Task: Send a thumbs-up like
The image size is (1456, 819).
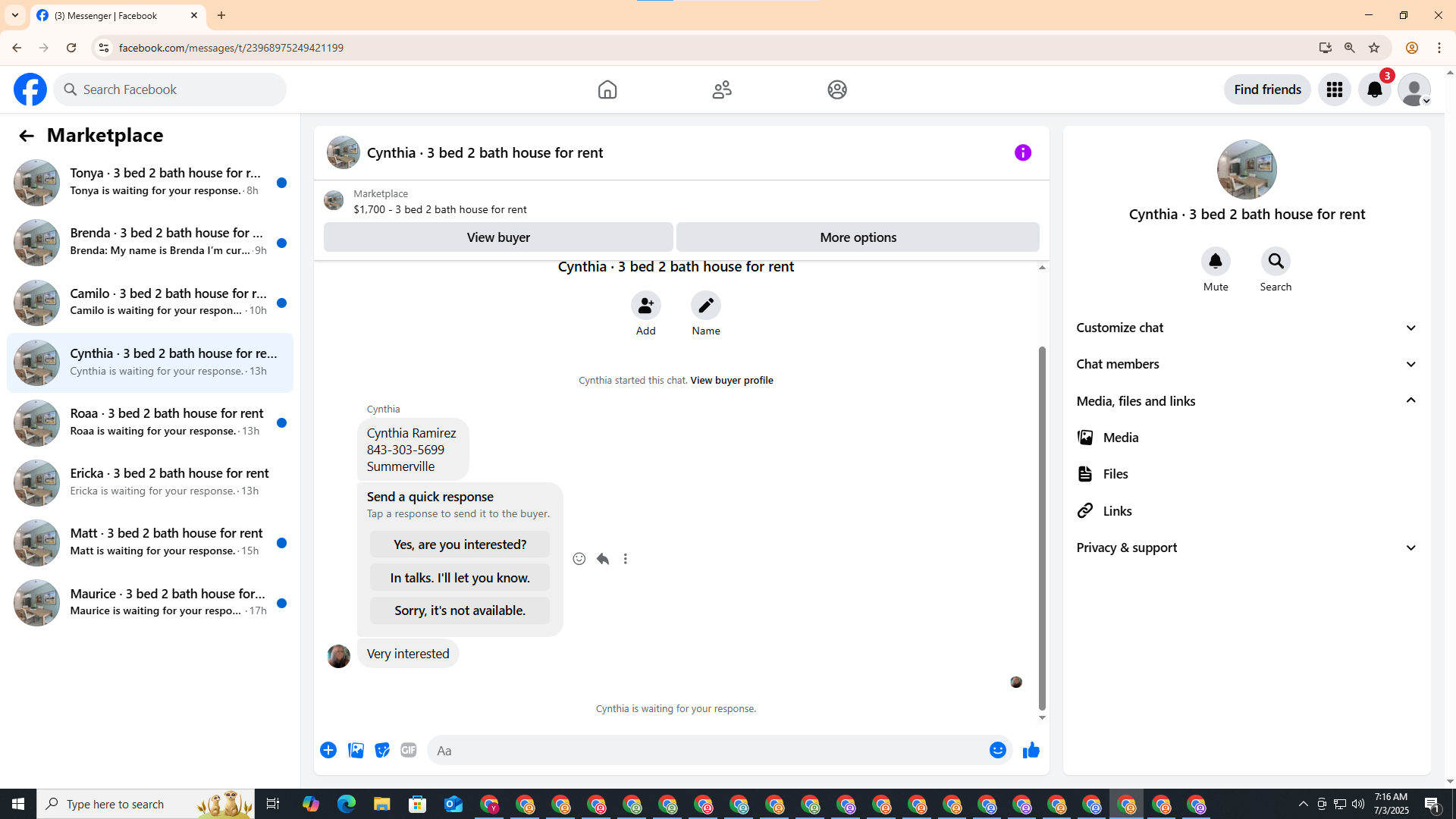Action: (x=1031, y=751)
